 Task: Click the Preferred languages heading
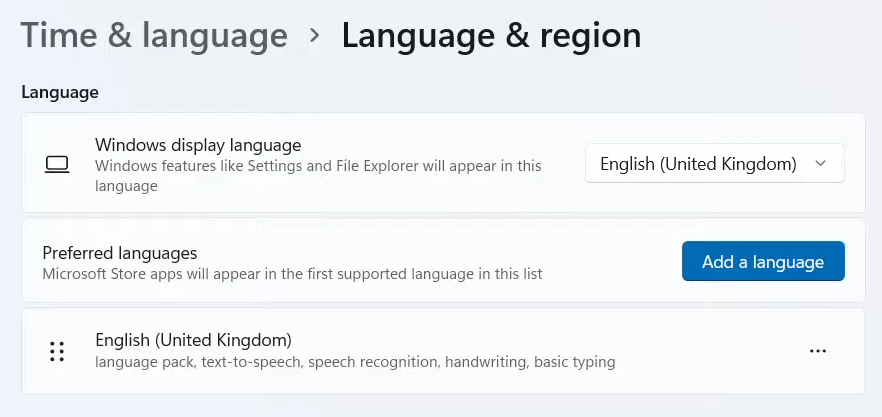[120, 253]
